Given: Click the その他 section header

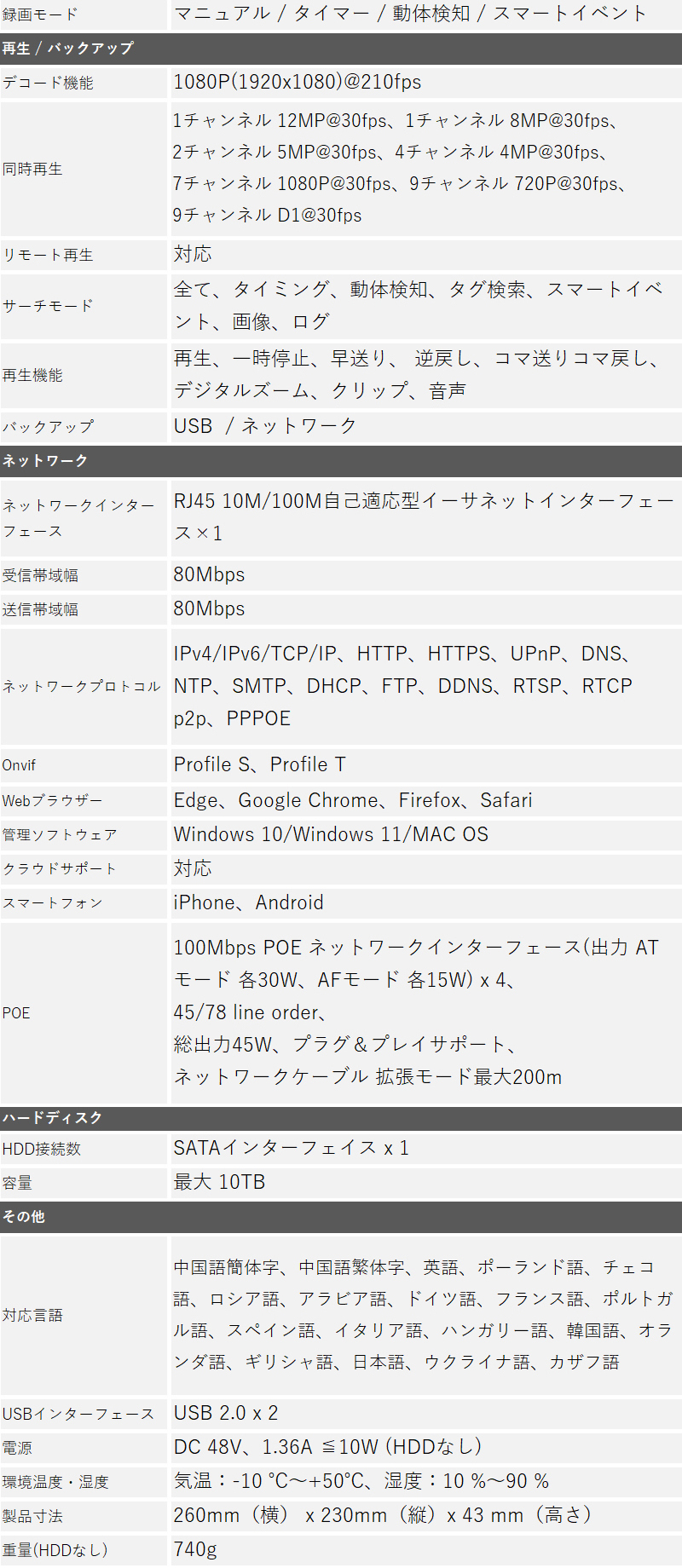Looking at the screenshot, I should click(24, 1217).
